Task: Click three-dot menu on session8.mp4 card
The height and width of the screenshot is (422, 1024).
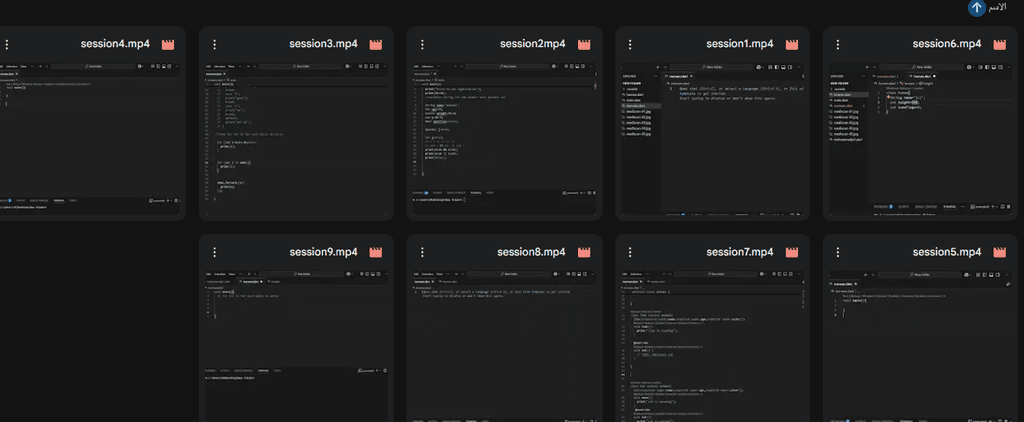Action: click(x=422, y=252)
